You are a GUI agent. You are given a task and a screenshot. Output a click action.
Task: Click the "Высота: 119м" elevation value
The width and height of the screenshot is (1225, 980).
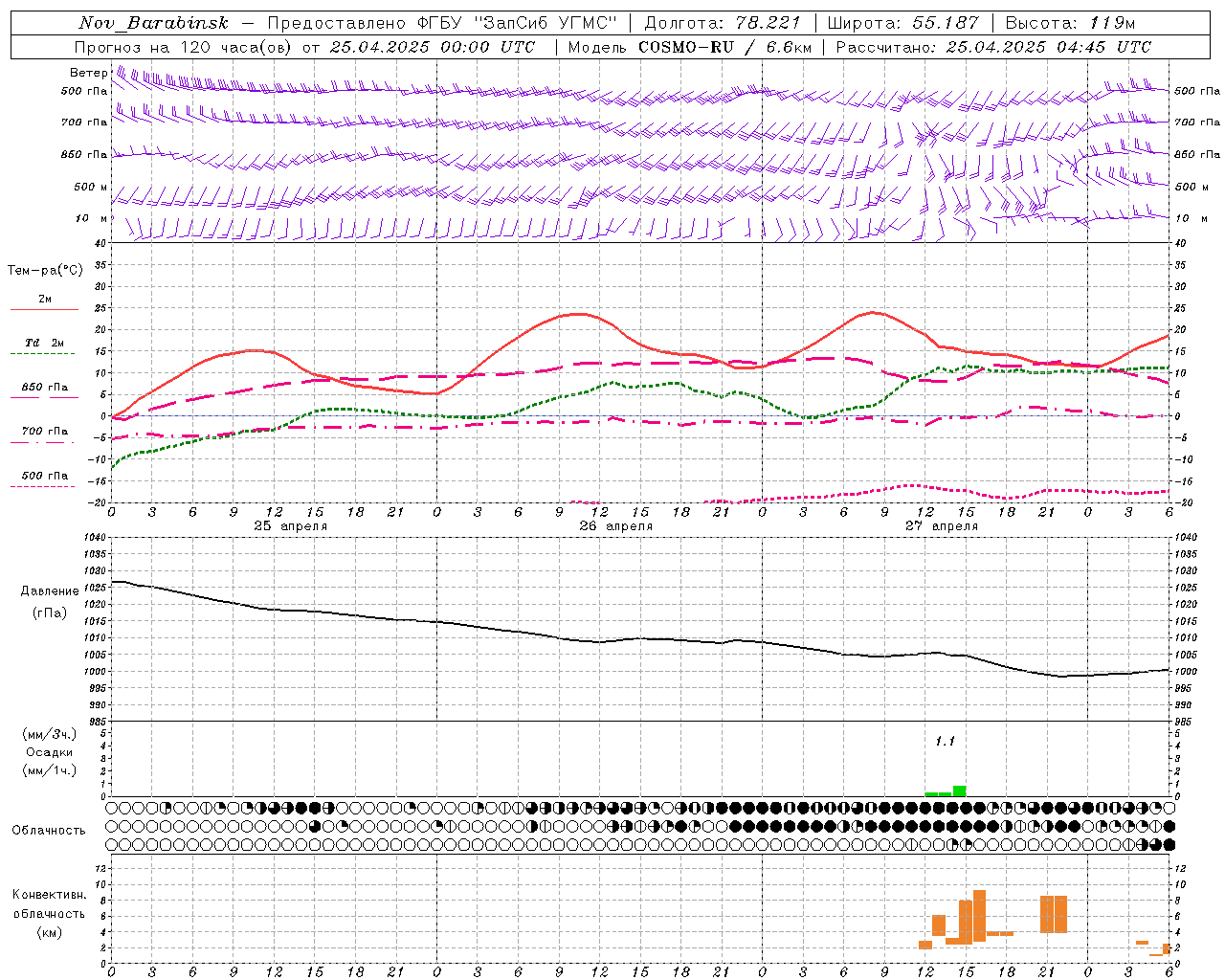(1070, 23)
